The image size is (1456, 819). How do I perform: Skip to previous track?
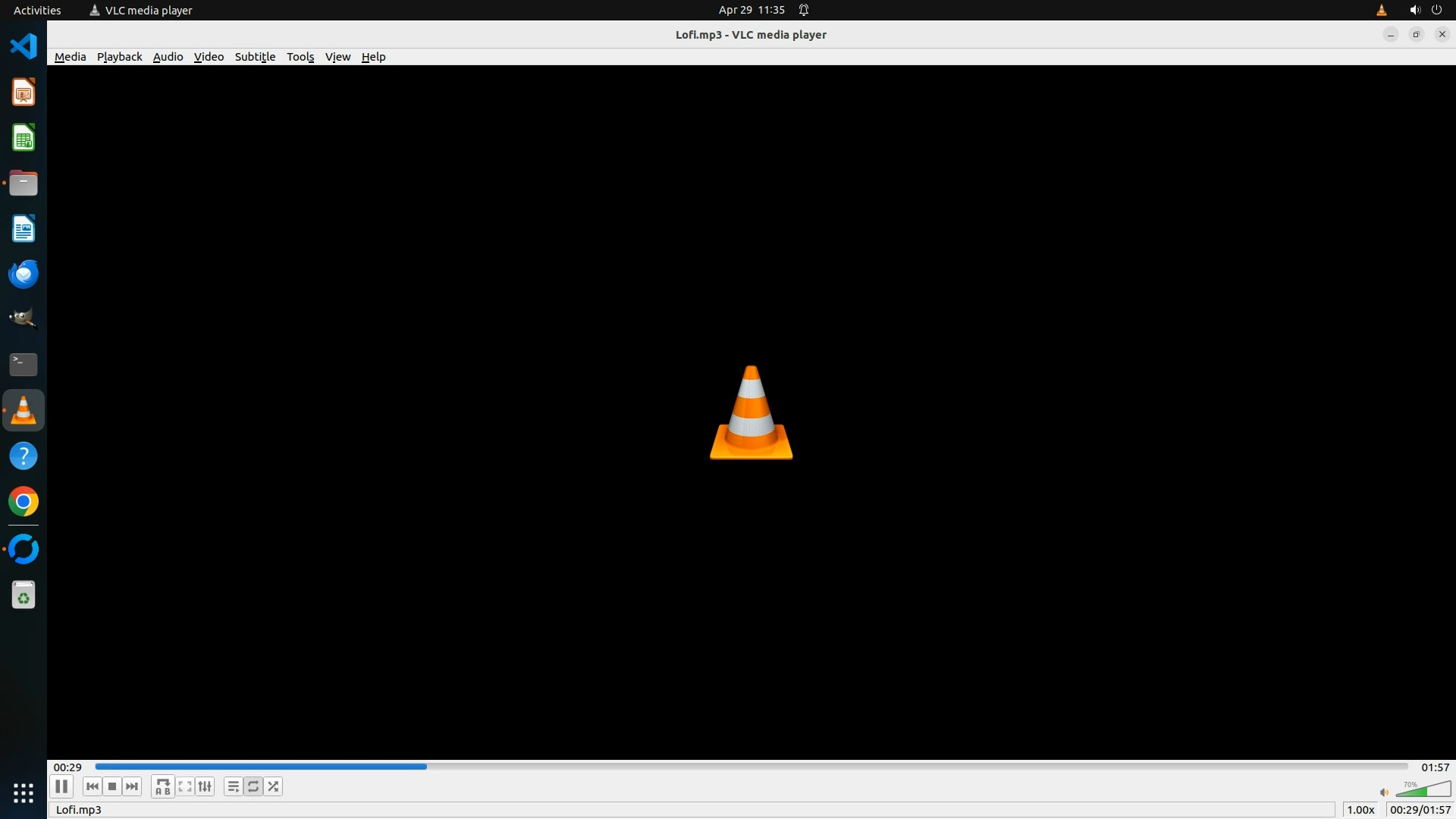[x=93, y=786]
